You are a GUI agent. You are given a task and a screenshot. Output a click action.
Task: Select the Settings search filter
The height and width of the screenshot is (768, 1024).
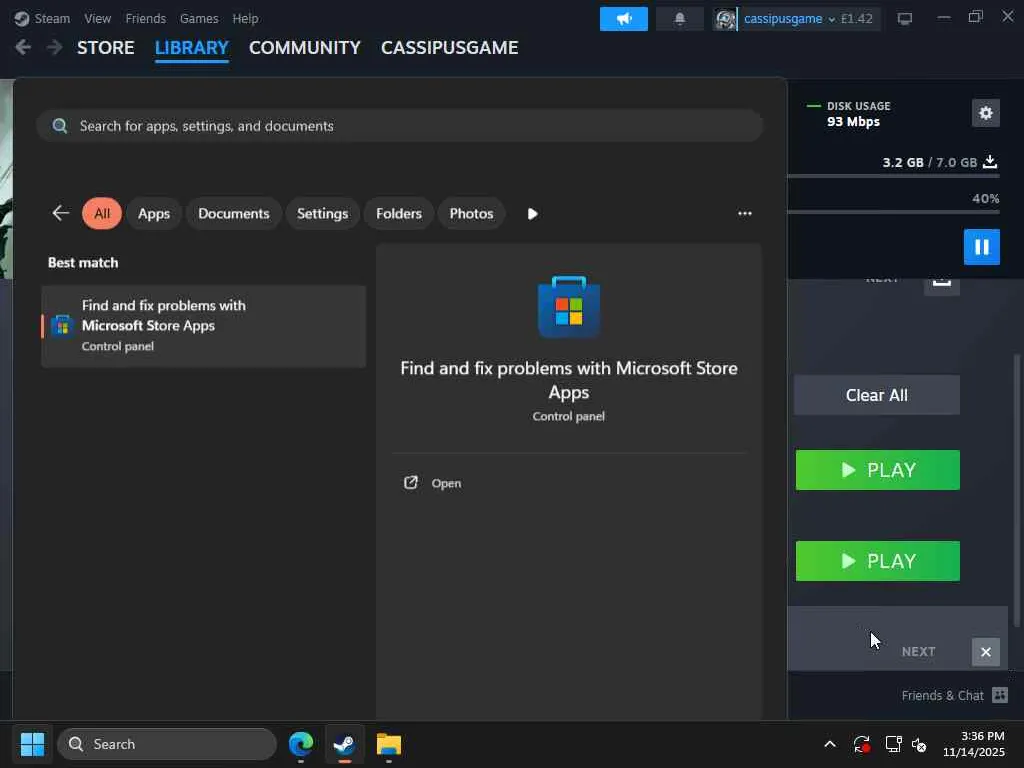coord(322,214)
